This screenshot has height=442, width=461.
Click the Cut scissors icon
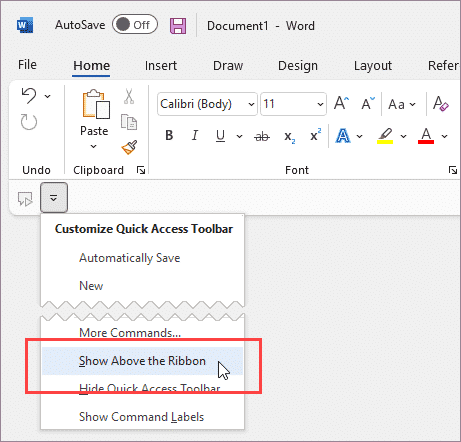pyautogui.click(x=129, y=97)
